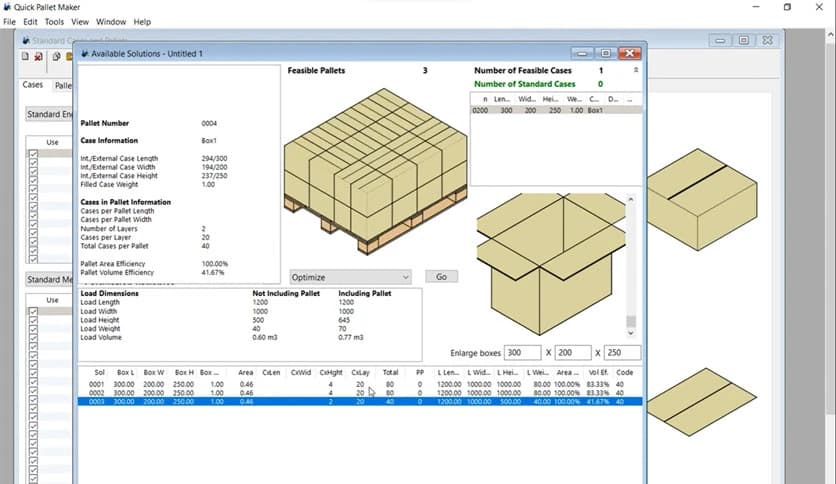Toggle the second checkbox in the upper Use list

pos(34,163)
